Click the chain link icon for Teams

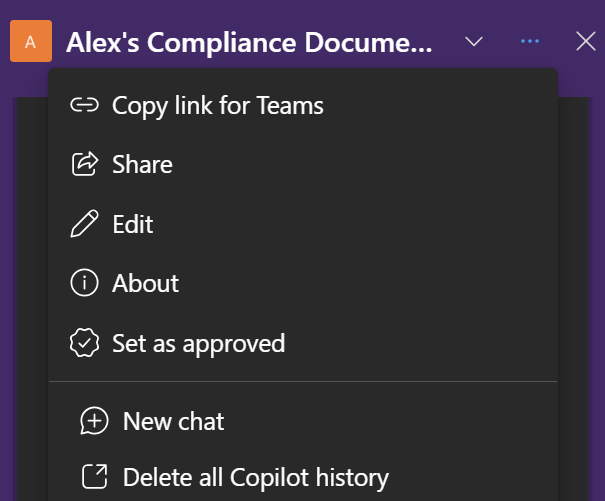[x=85, y=105]
